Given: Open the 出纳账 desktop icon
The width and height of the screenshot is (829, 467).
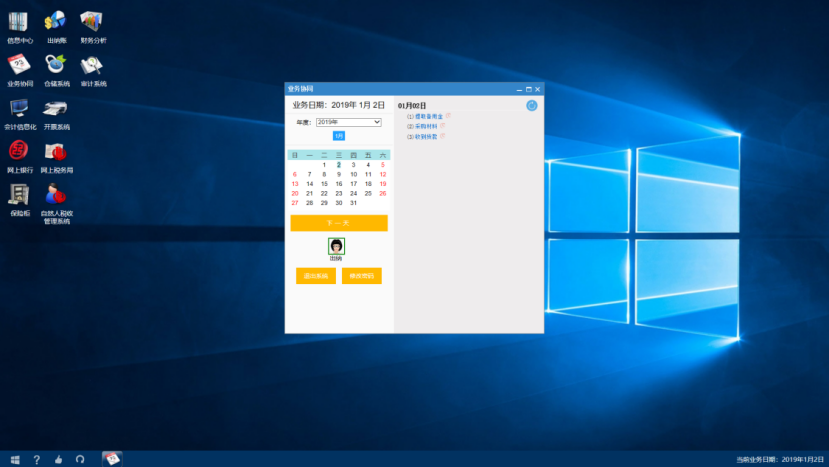Looking at the screenshot, I should 56,27.
